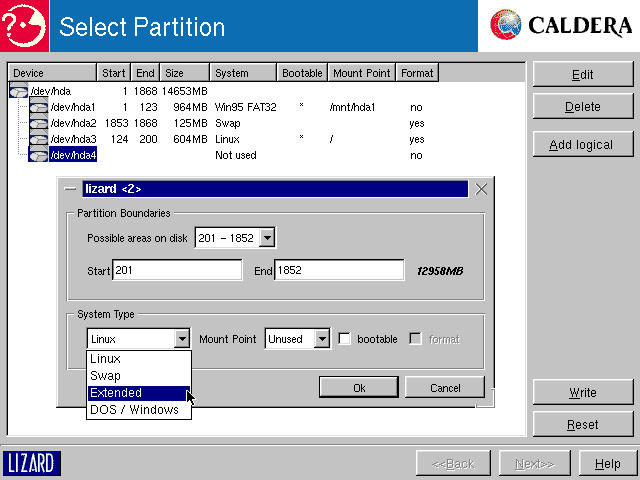The image size is (640, 480).
Task: Open the lizard dialog window menu icon
Action: point(70,189)
